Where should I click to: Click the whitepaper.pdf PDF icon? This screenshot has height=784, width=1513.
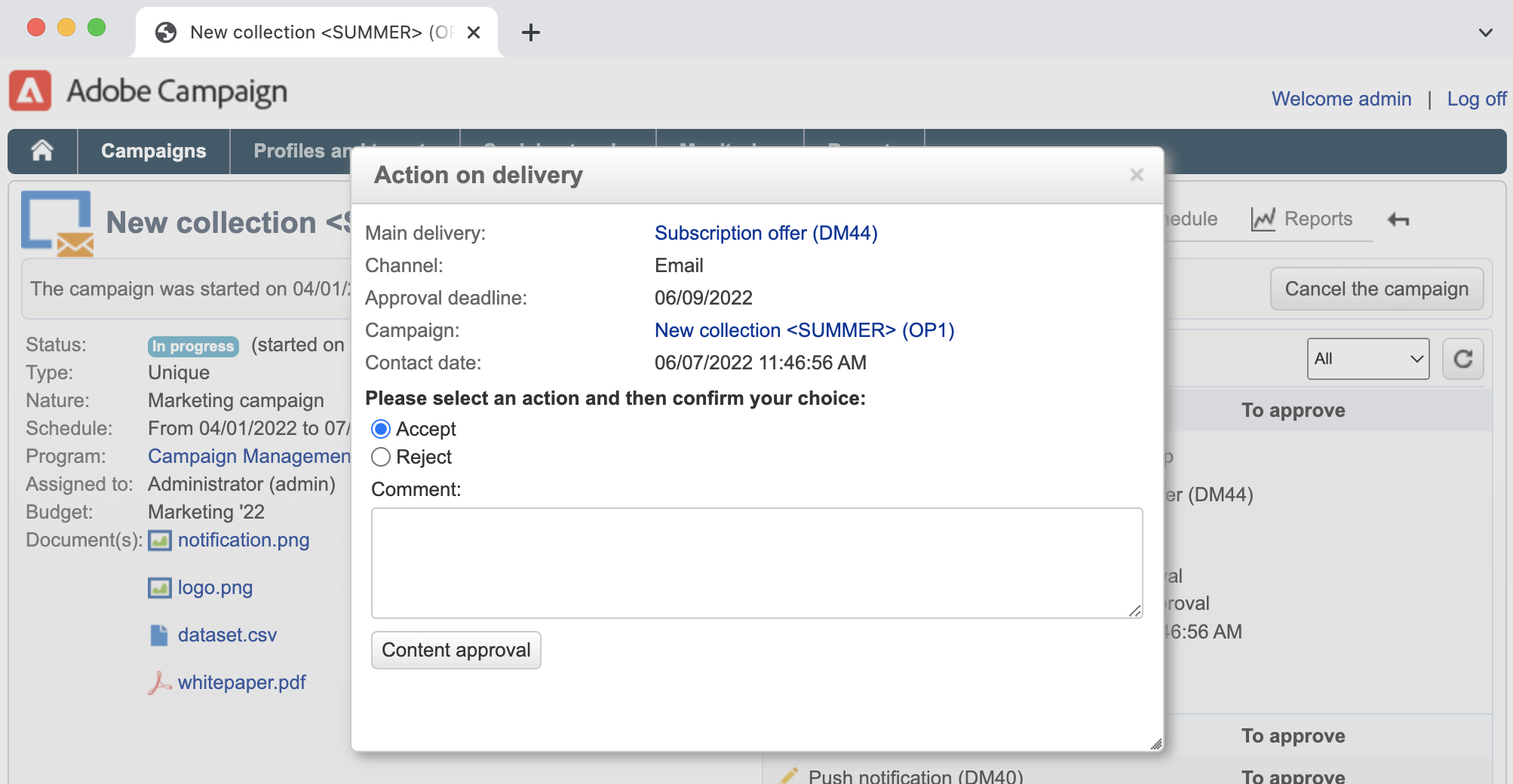(x=159, y=683)
